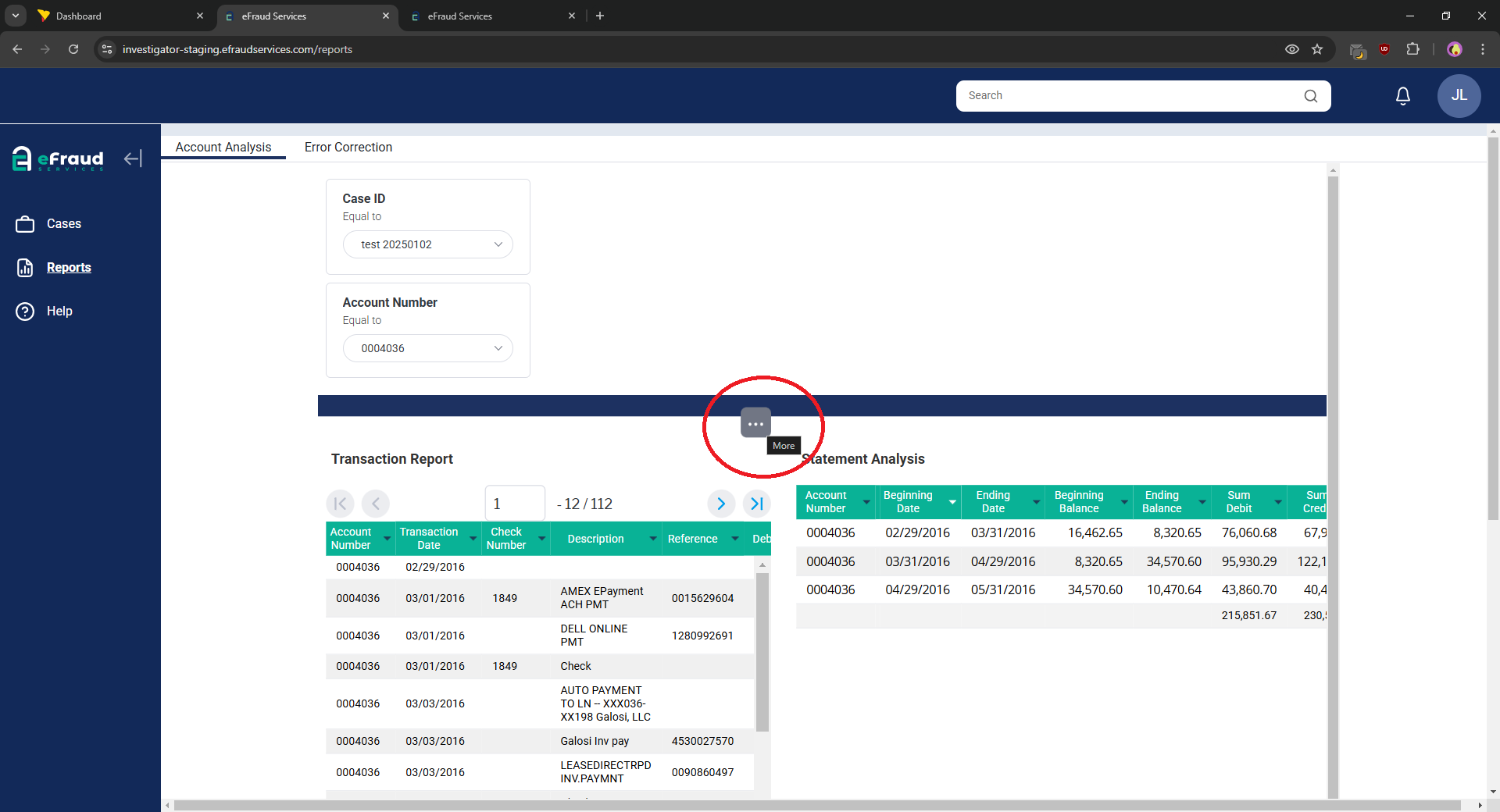This screenshot has height=812, width=1500.
Task: Go to first page of Transaction Report
Action: coord(340,504)
